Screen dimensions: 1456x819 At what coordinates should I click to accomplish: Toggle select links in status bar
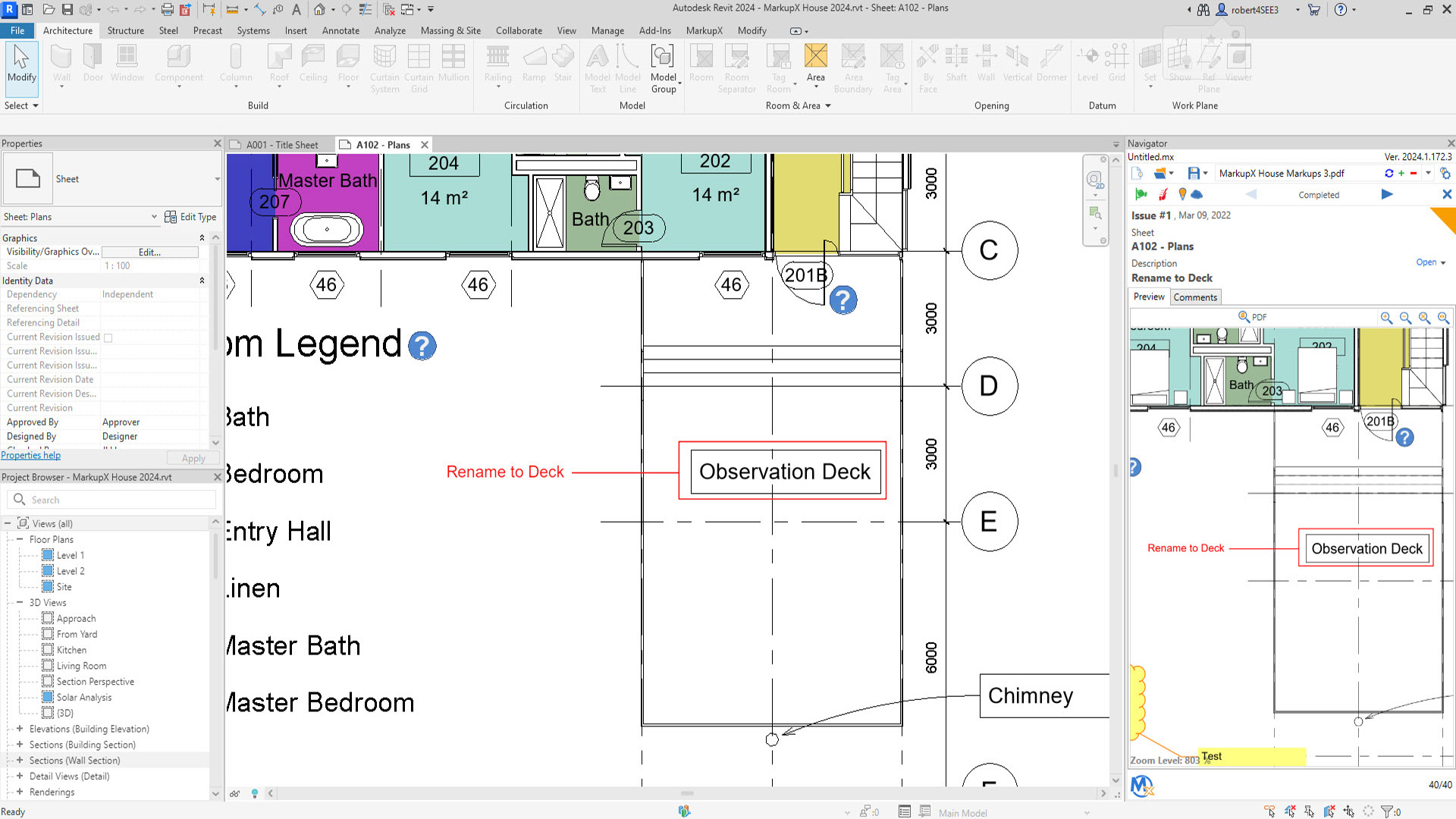coord(1269,811)
